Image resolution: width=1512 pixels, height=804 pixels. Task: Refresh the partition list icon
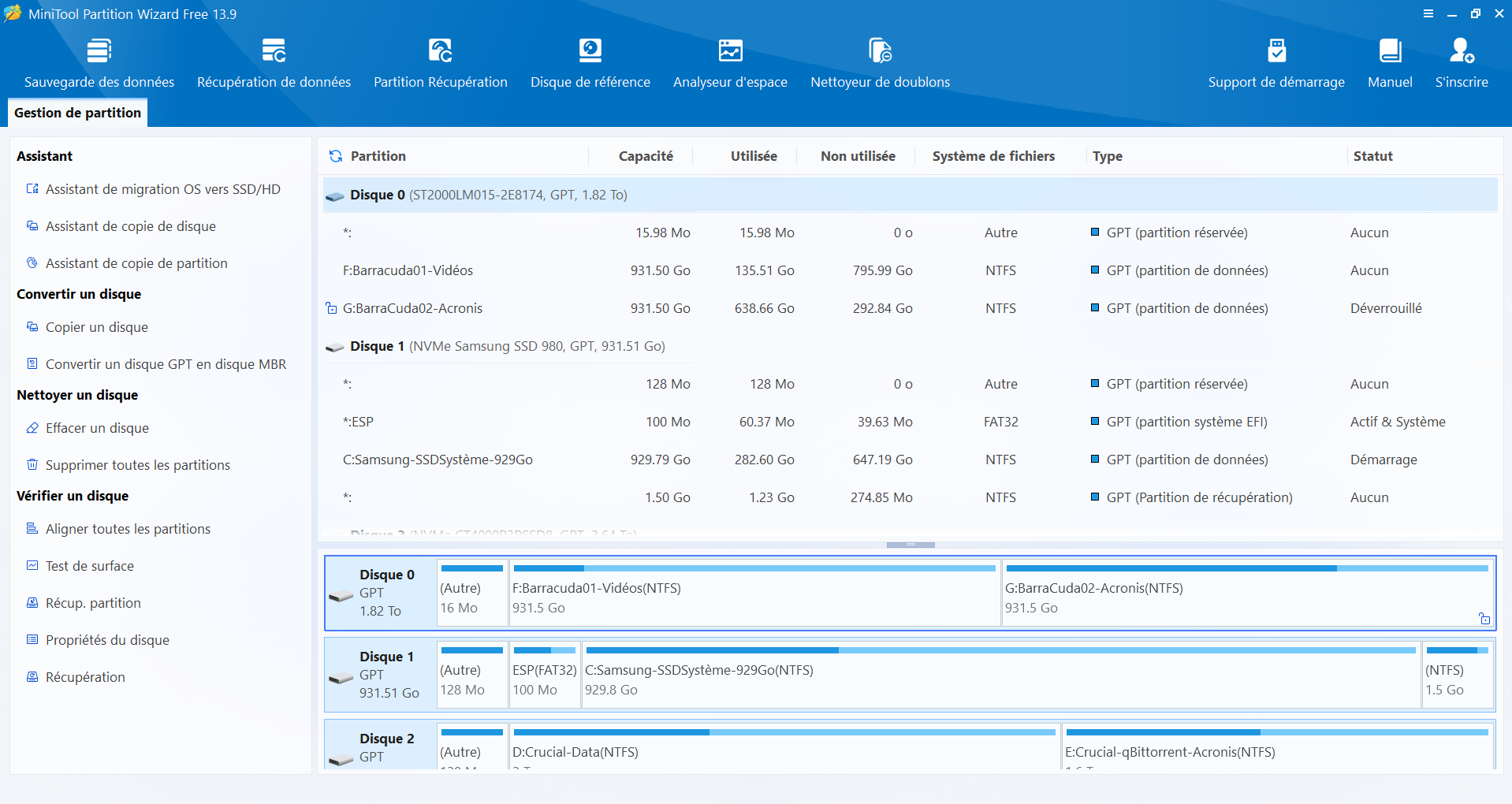pyautogui.click(x=336, y=156)
